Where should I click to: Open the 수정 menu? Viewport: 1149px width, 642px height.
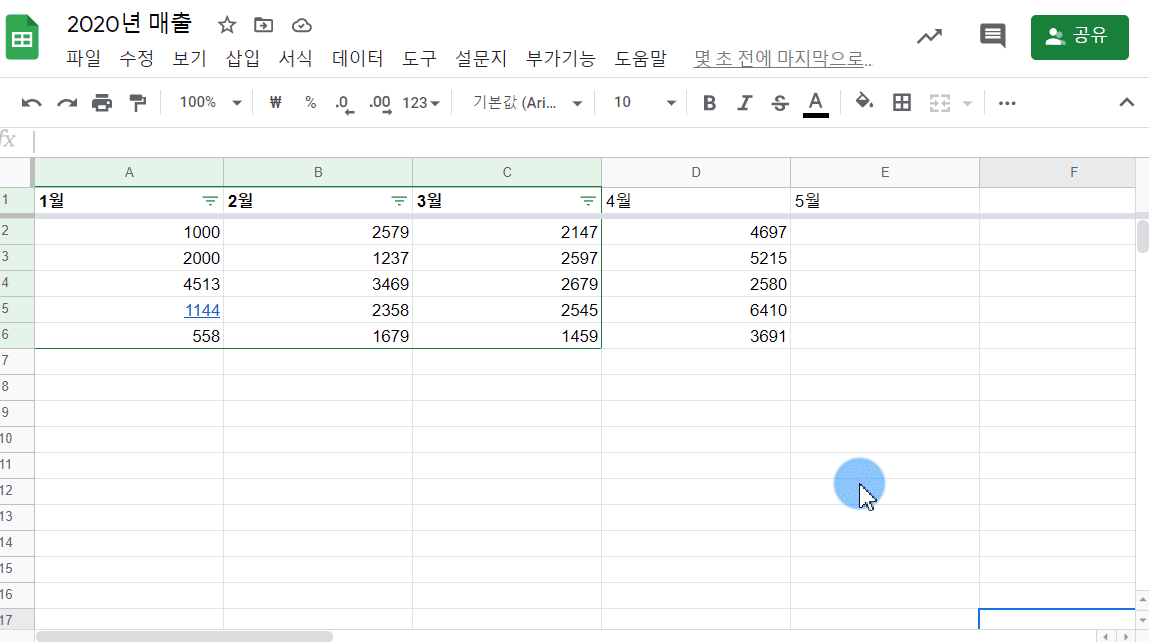[136, 59]
